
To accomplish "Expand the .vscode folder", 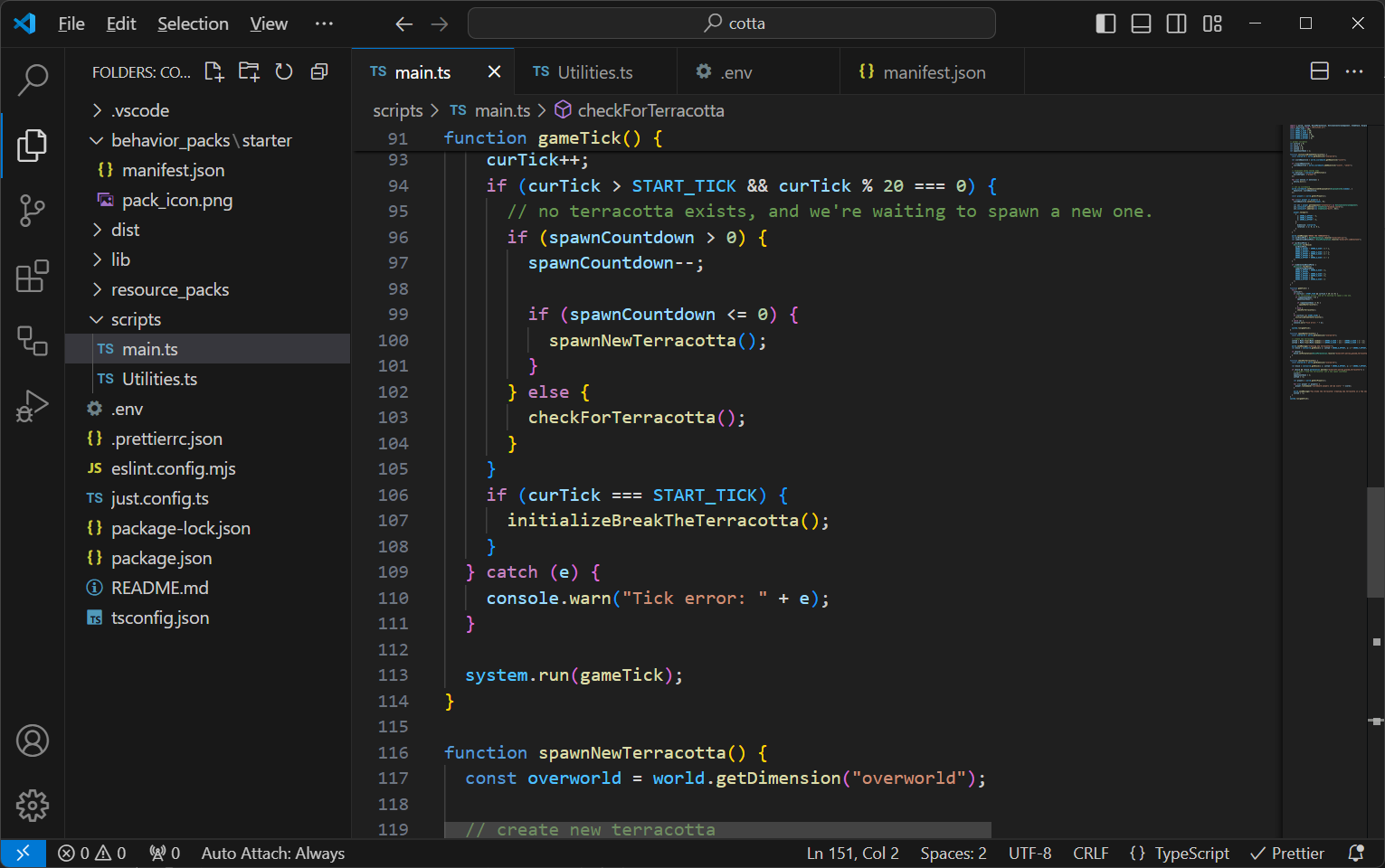I will coord(140,110).
